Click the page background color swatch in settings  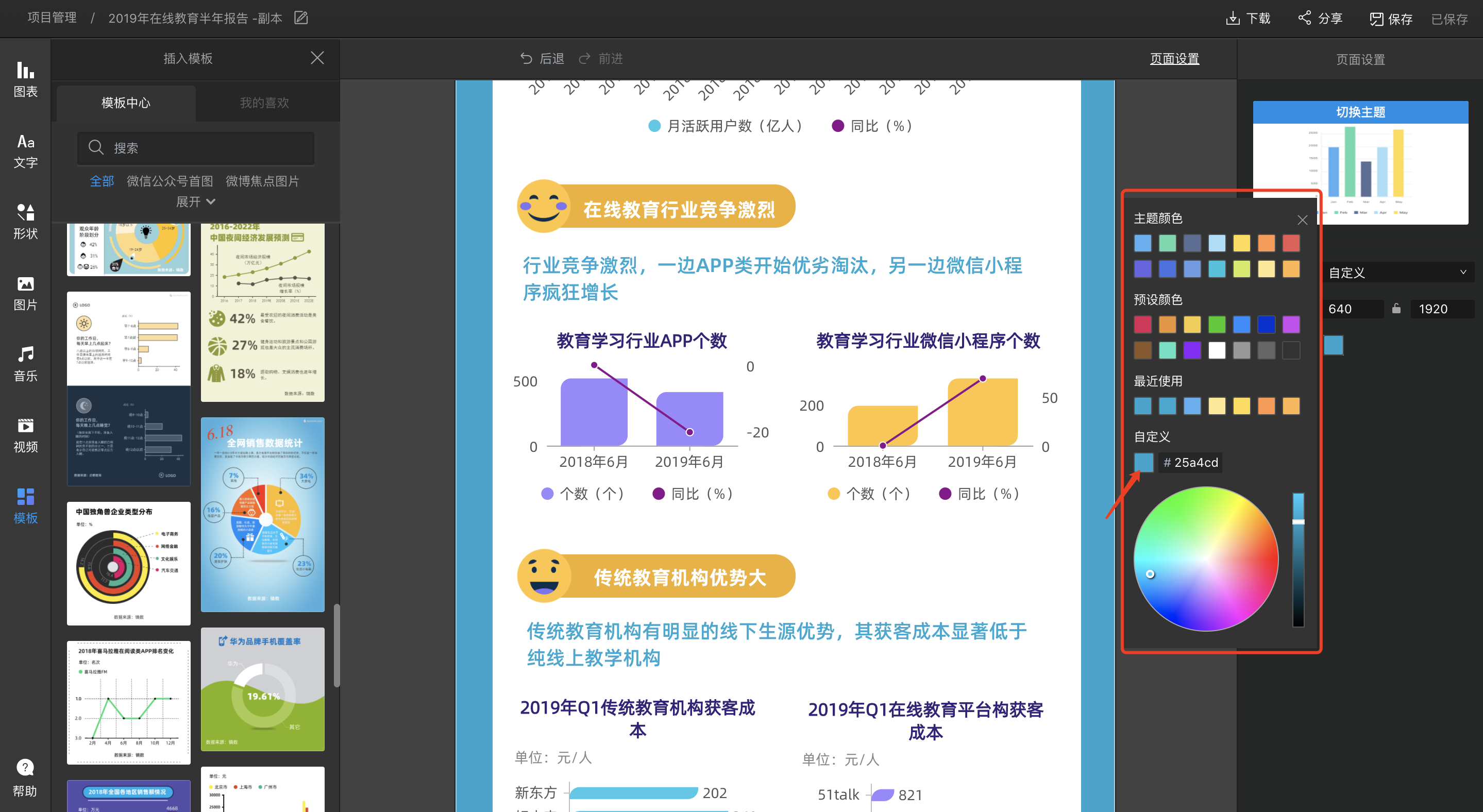[1334, 345]
